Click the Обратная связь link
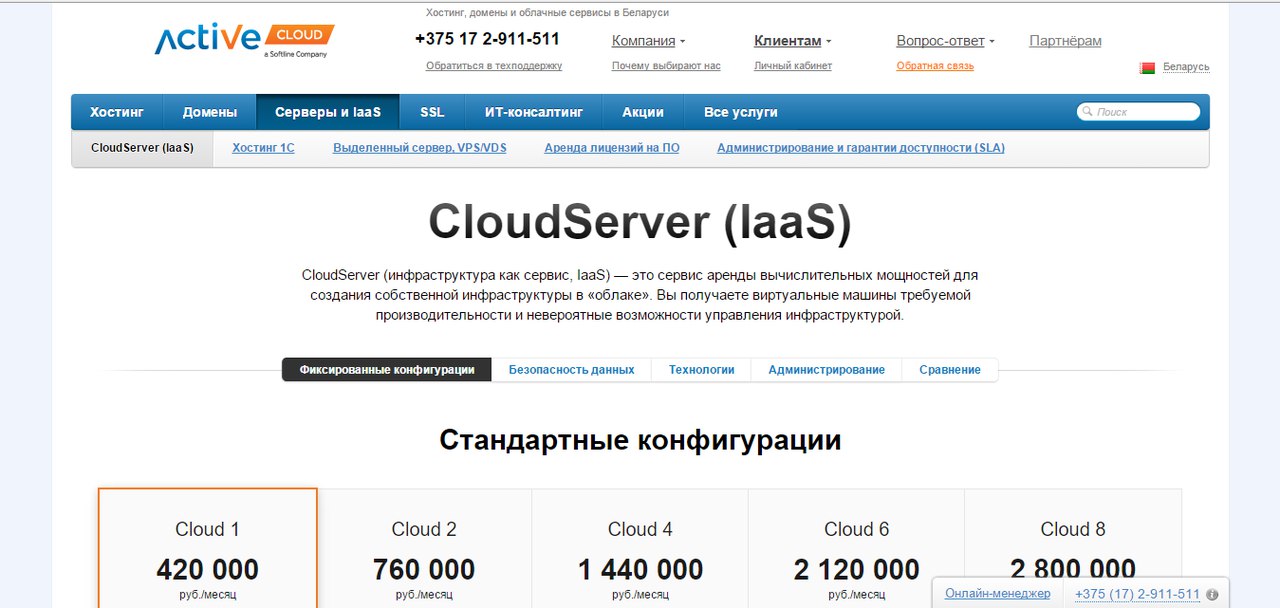The width and height of the screenshot is (1280, 608). (x=934, y=66)
